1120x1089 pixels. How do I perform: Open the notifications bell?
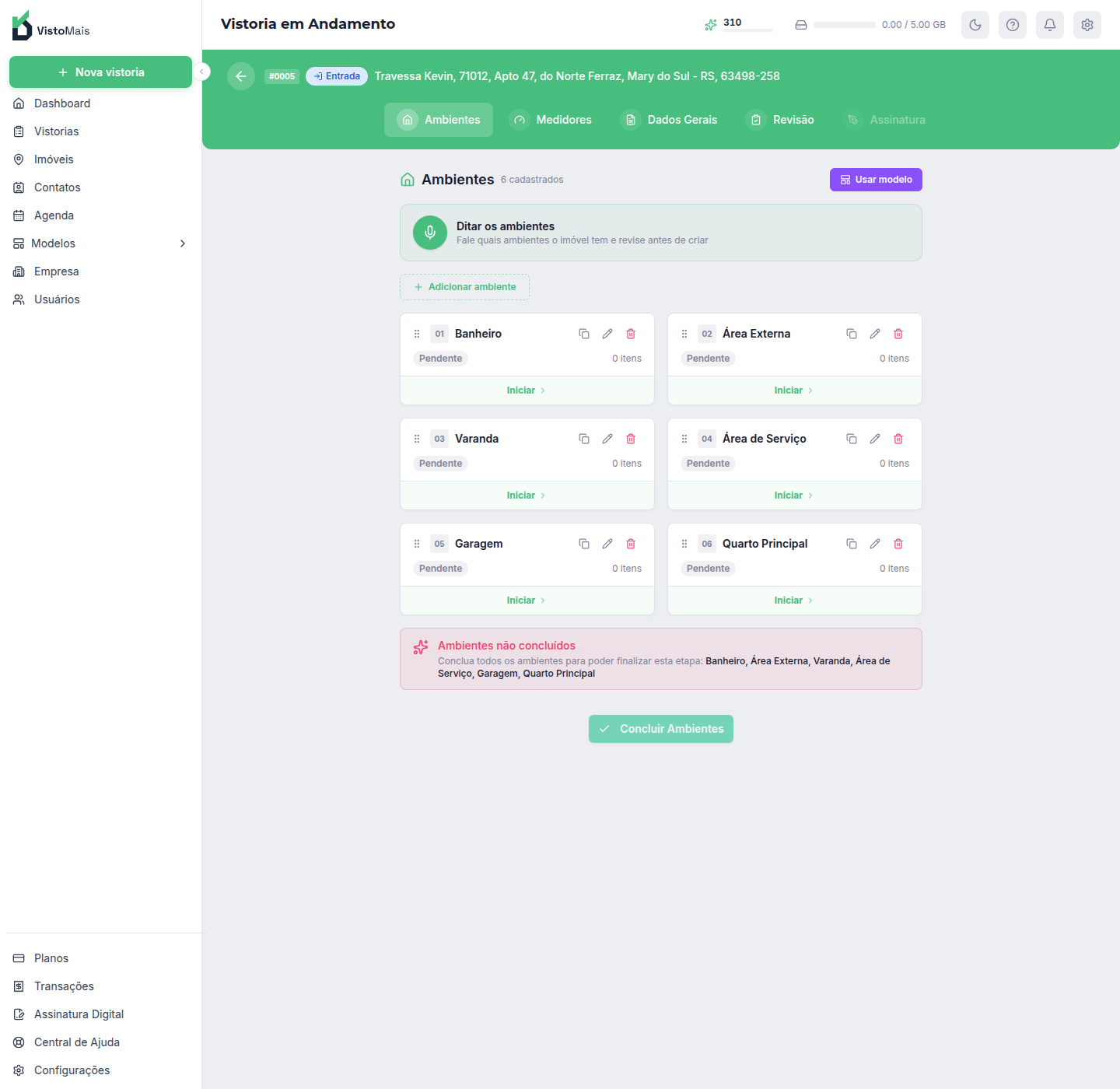pyautogui.click(x=1050, y=25)
